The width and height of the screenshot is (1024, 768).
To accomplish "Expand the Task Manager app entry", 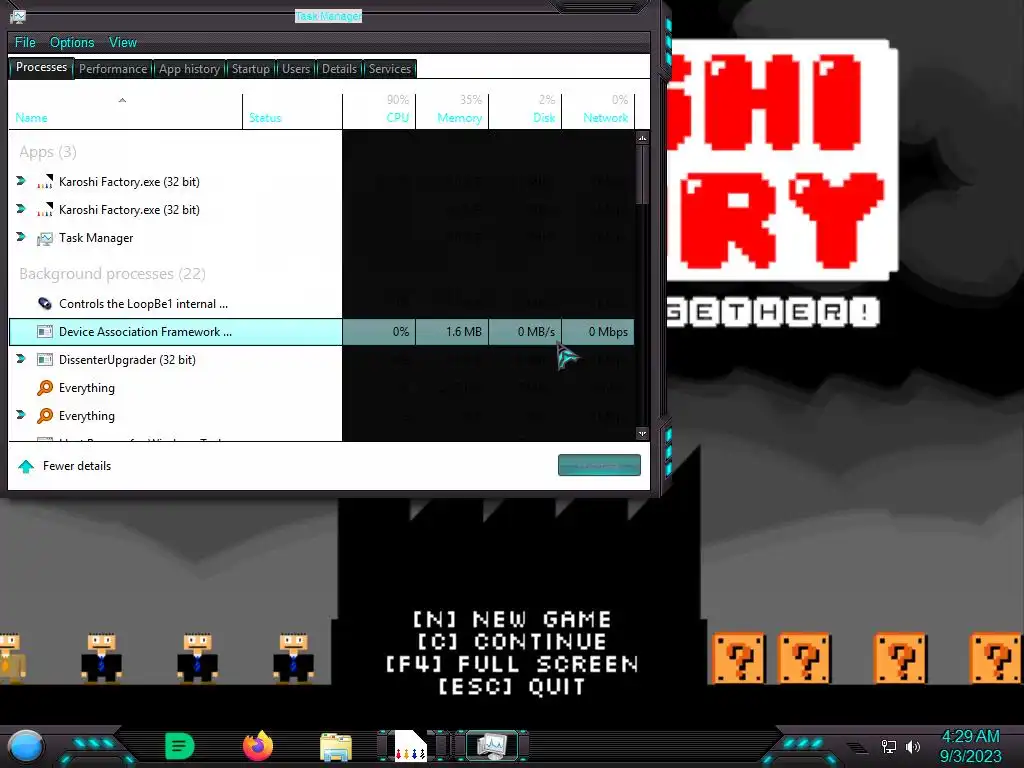I will 21,237.
